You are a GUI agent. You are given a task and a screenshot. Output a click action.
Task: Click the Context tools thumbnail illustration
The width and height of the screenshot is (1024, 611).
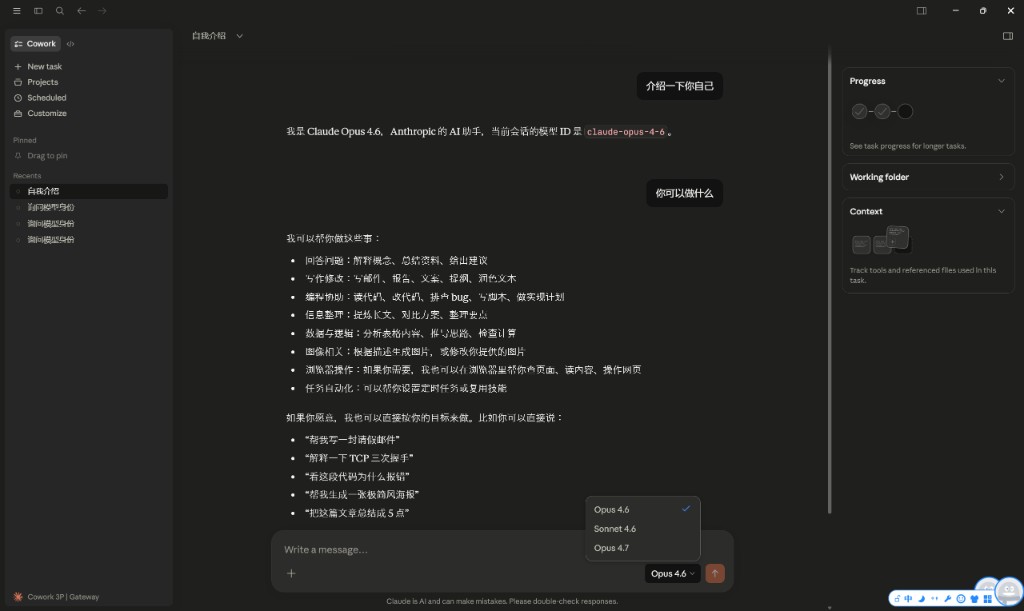coord(881,240)
